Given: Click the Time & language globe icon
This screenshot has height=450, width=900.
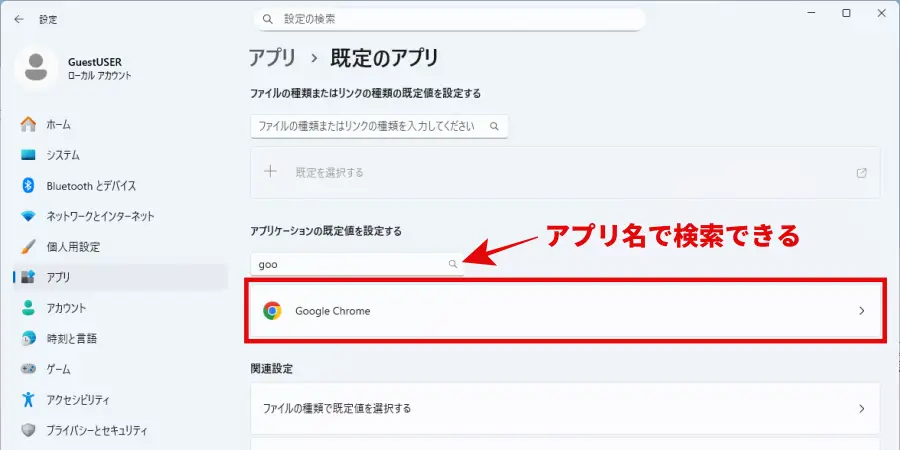Looking at the screenshot, I should pyautogui.click(x=28, y=339).
